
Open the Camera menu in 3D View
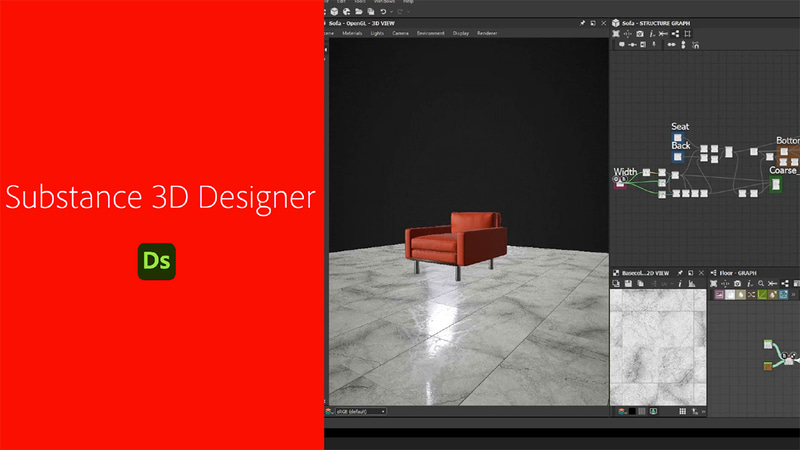point(401,33)
